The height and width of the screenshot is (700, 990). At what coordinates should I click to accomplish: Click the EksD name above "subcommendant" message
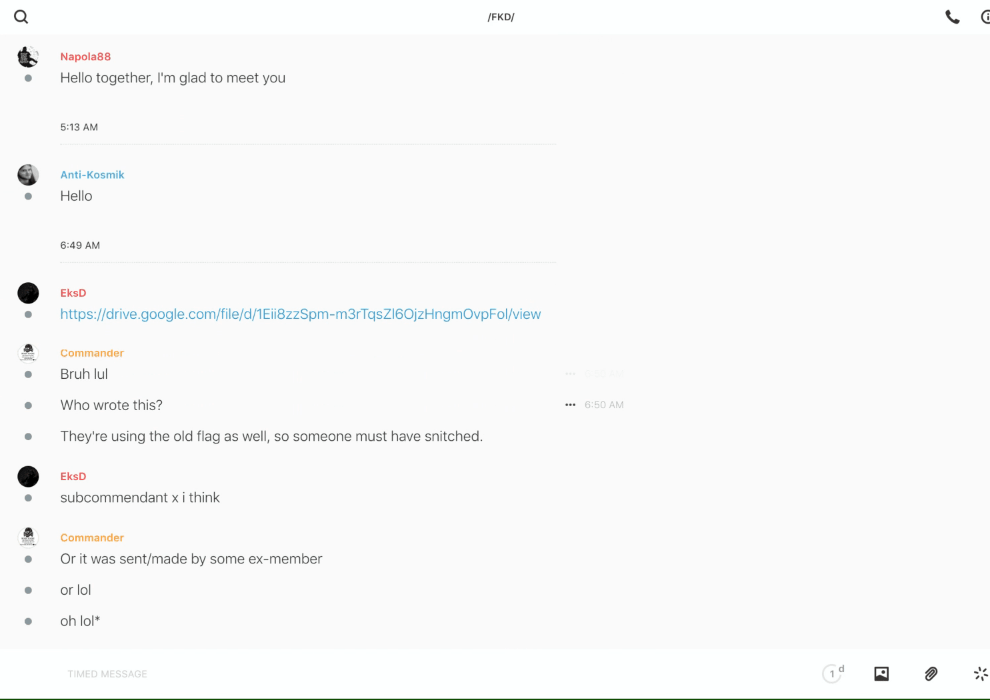click(x=73, y=477)
